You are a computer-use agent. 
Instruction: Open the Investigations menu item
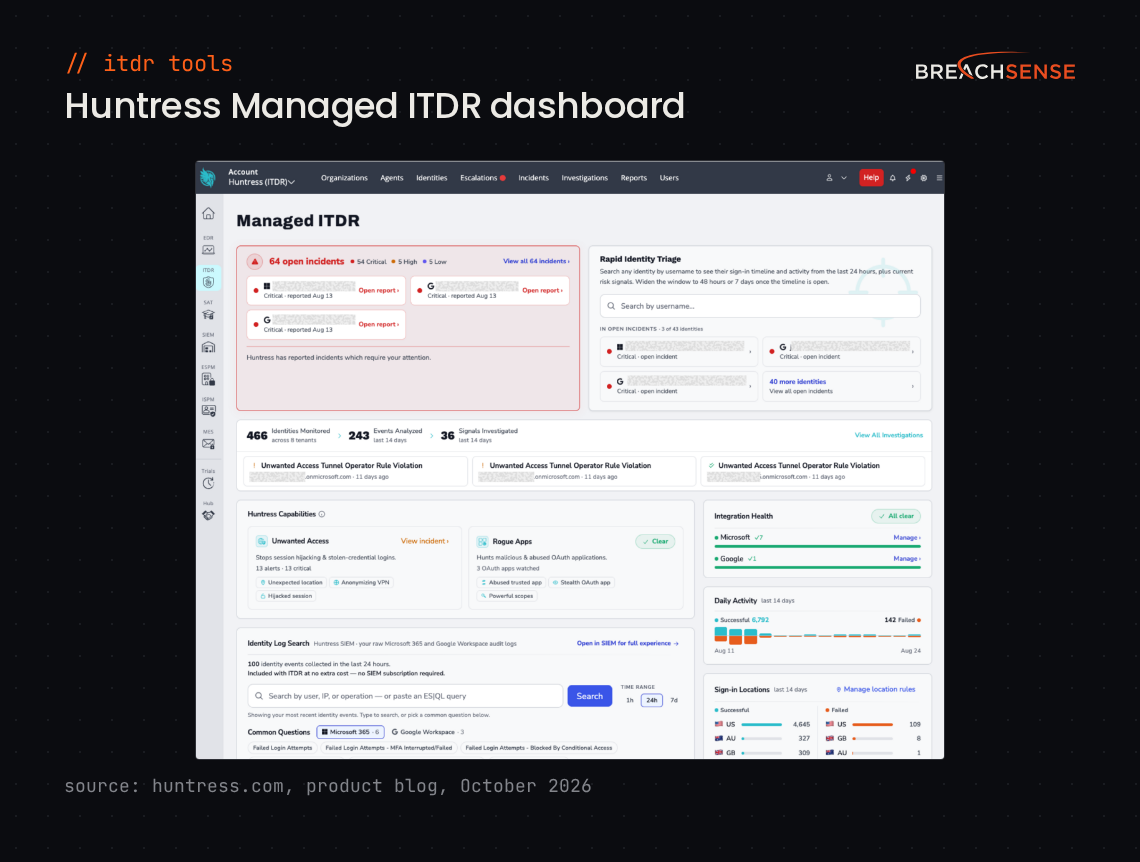pos(585,177)
